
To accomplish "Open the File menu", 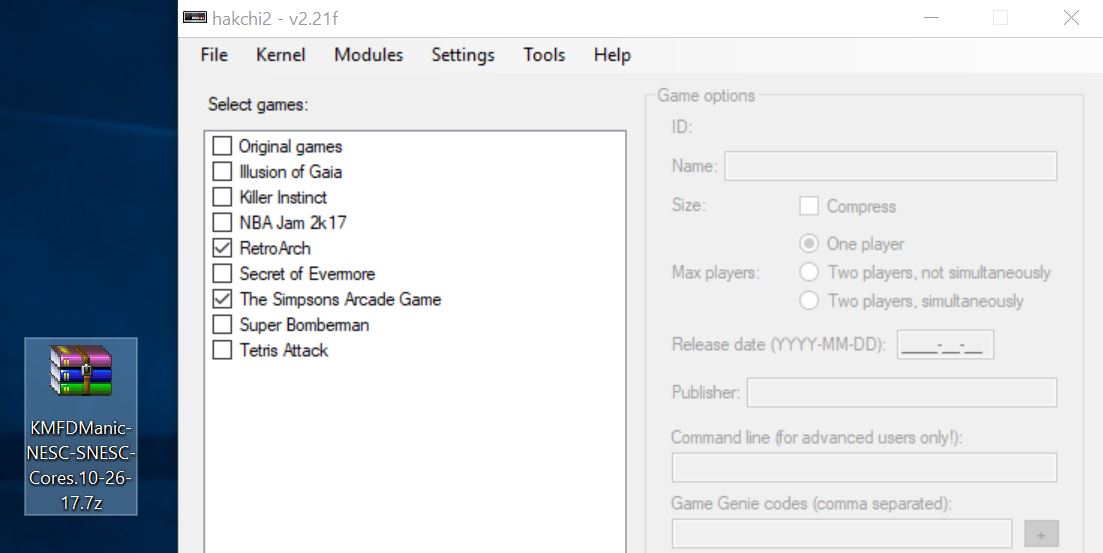I will 214,55.
